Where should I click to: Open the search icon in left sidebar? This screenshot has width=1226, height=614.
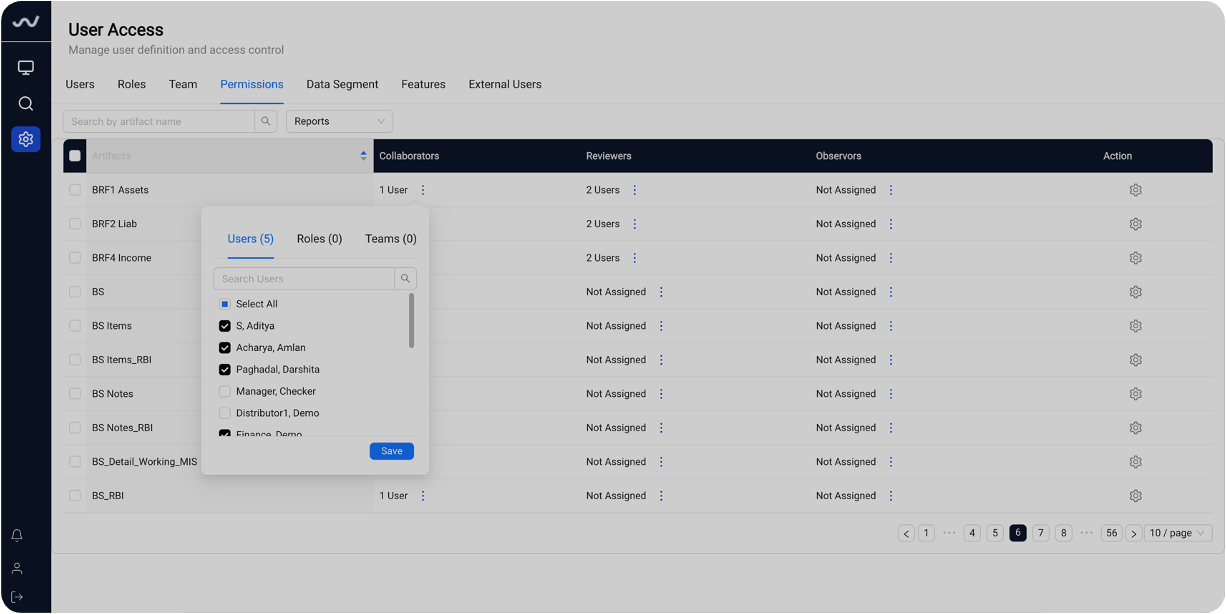[x=26, y=103]
